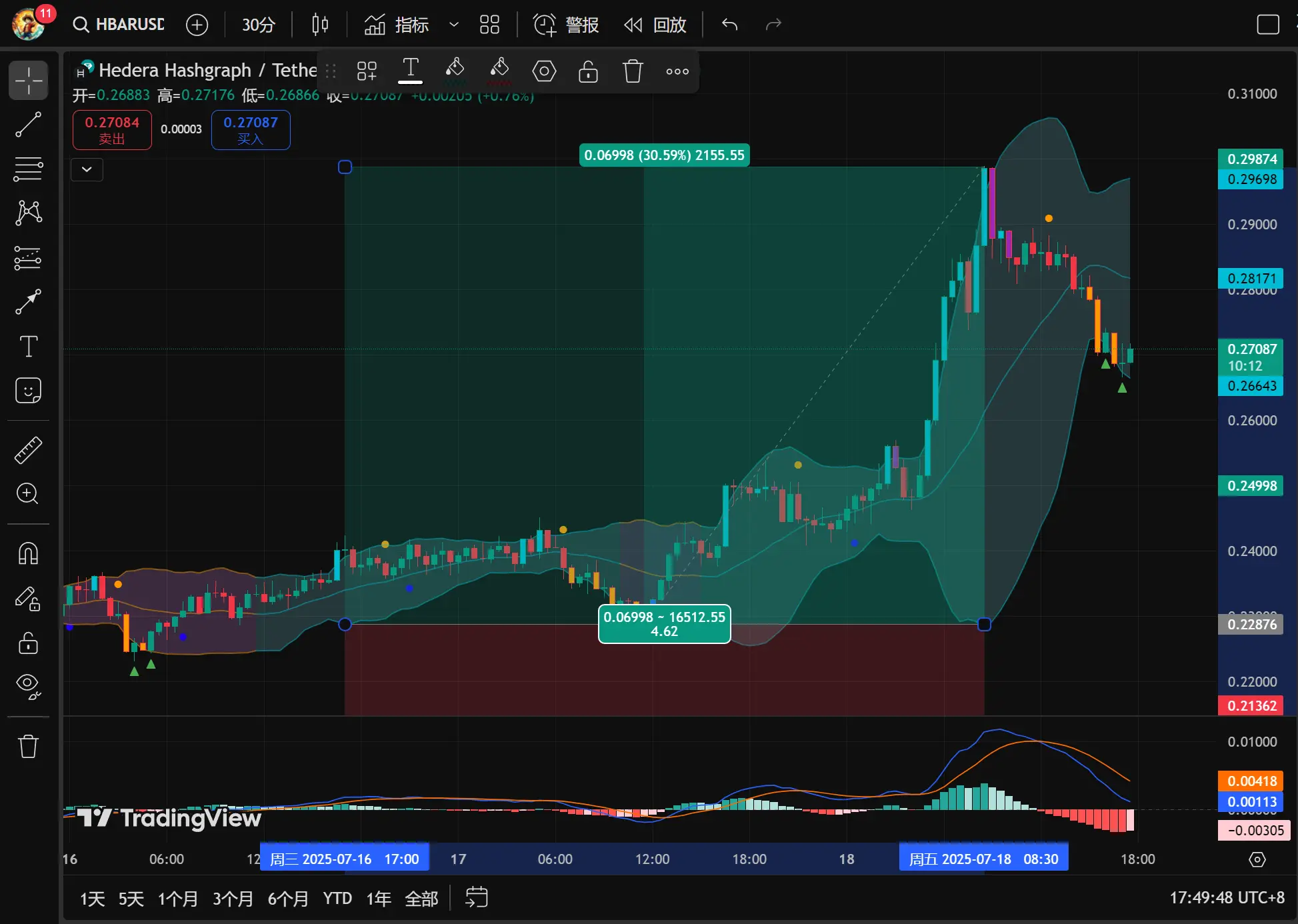
Task: Remove drawings with sidebar trash icon
Action: (28, 746)
